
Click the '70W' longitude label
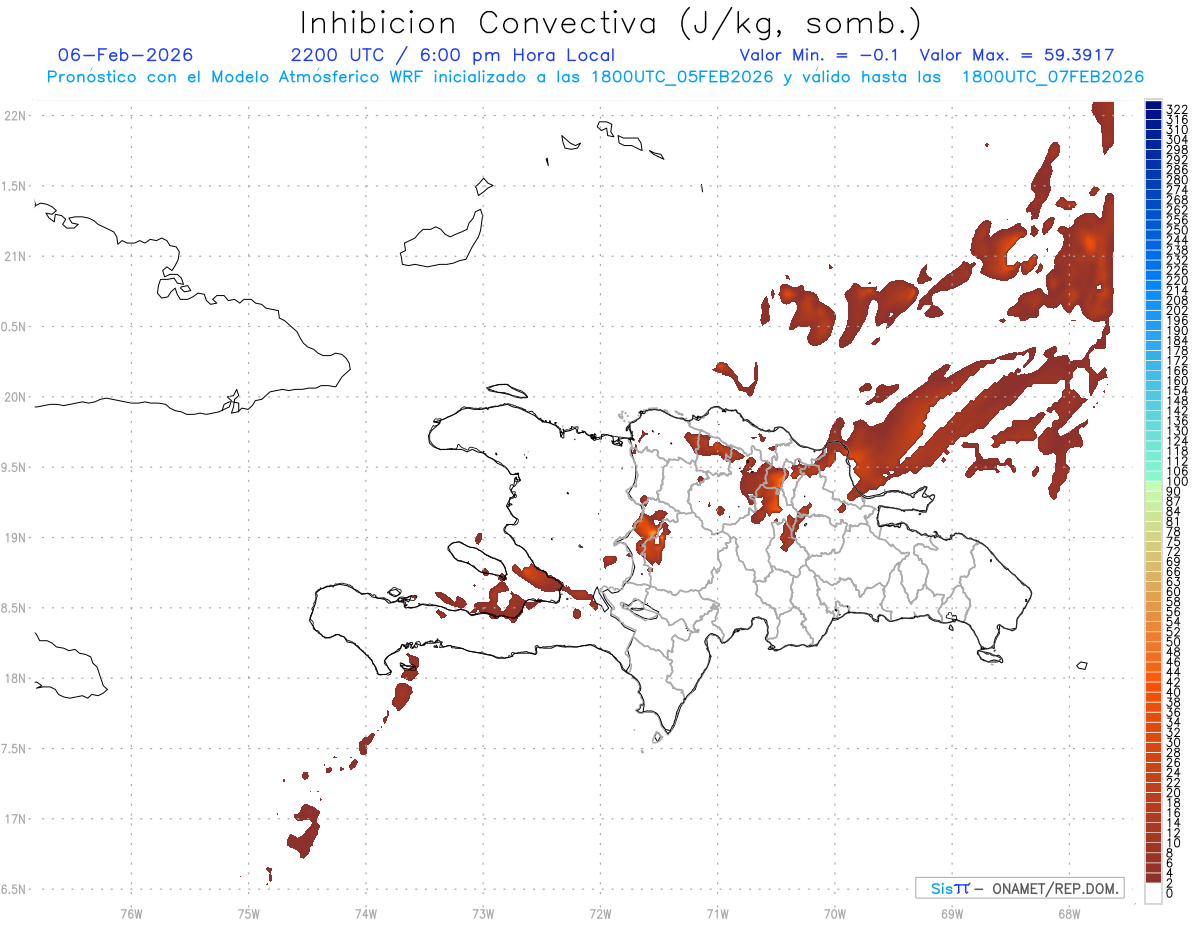pyautogui.click(x=834, y=913)
